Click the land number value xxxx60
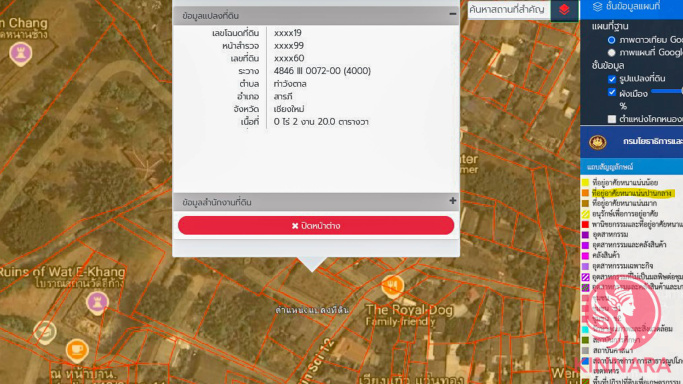Screen dimensions: 683x384 289,58
